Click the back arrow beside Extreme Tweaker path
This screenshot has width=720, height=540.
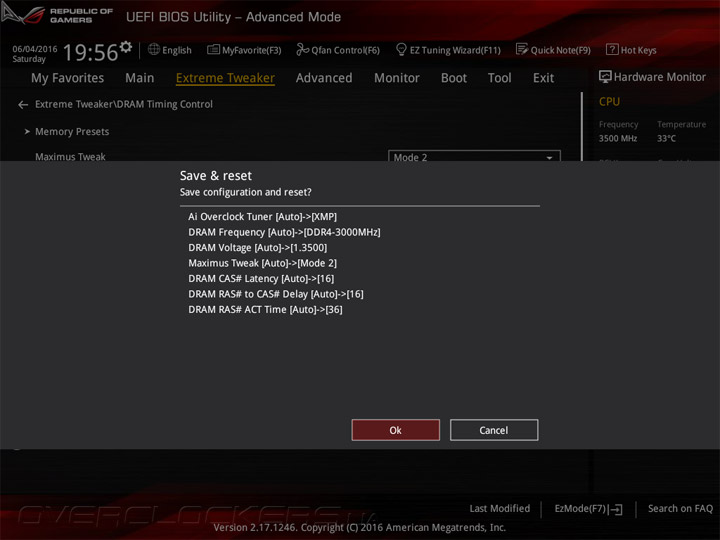pyautogui.click(x=23, y=105)
